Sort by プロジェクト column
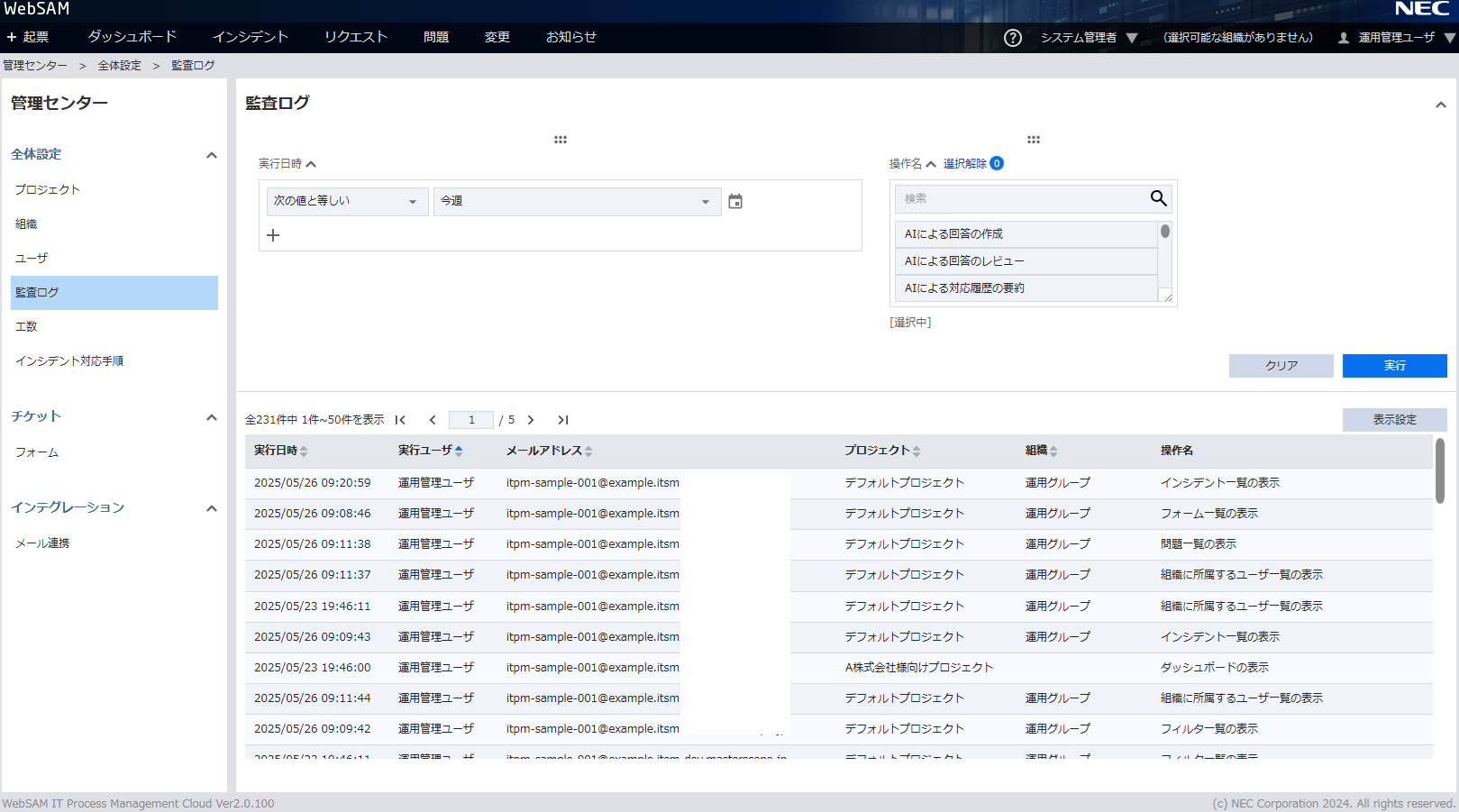1459x812 pixels. 881,451
